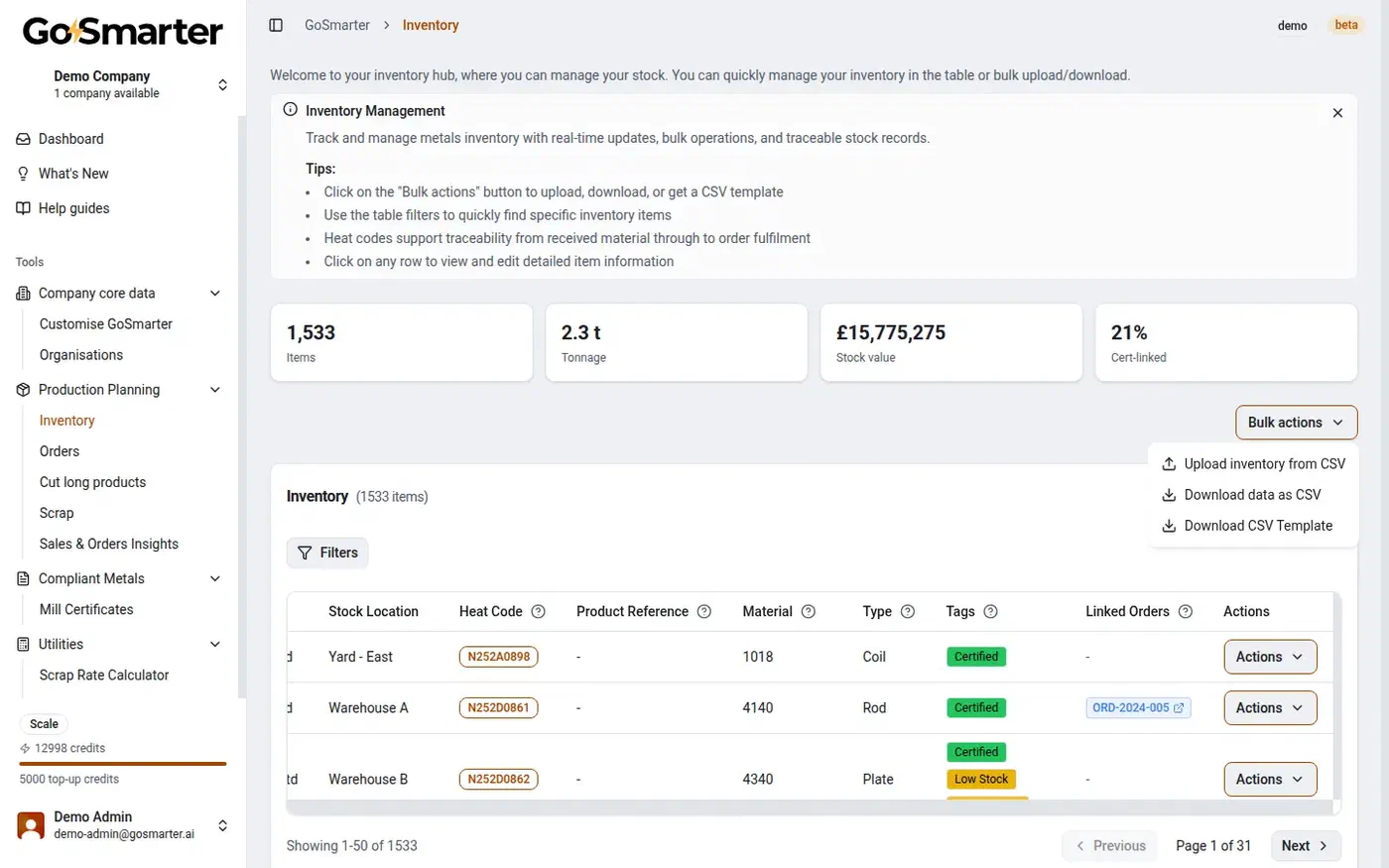The height and width of the screenshot is (868, 1389).
Task: Click heat code N252D0862
Action: (499, 780)
